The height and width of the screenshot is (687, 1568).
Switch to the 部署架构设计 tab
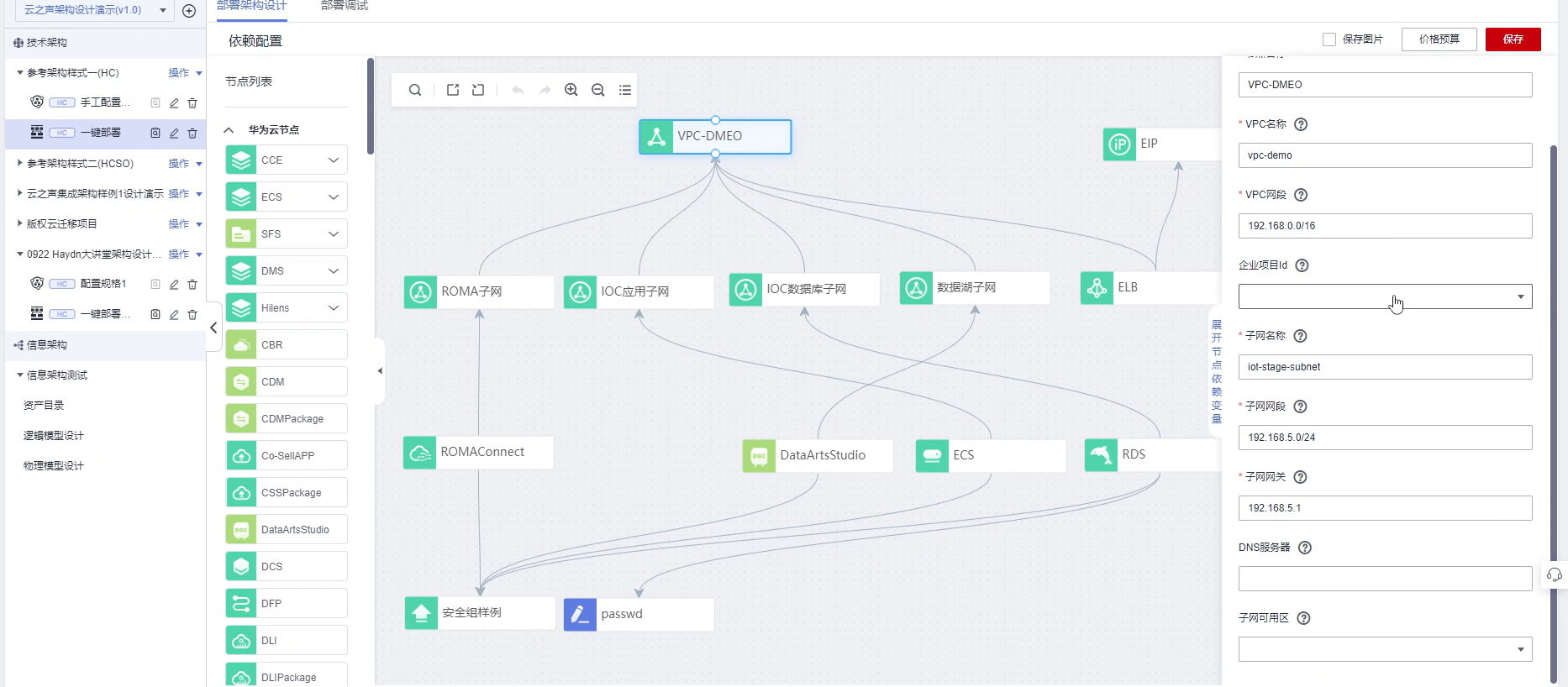[252, 6]
